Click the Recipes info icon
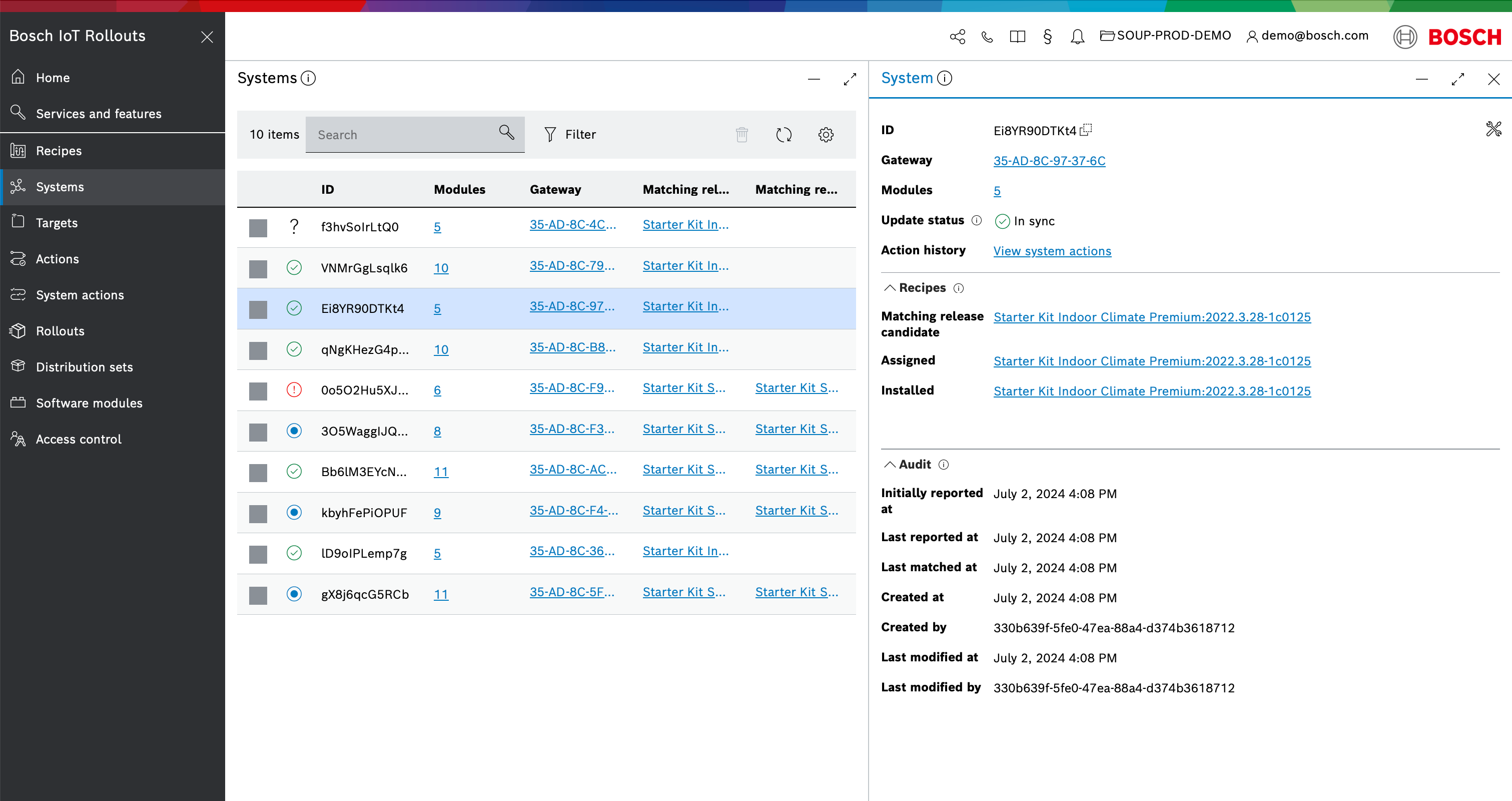1512x801 pixels. (x=959, y=288)
